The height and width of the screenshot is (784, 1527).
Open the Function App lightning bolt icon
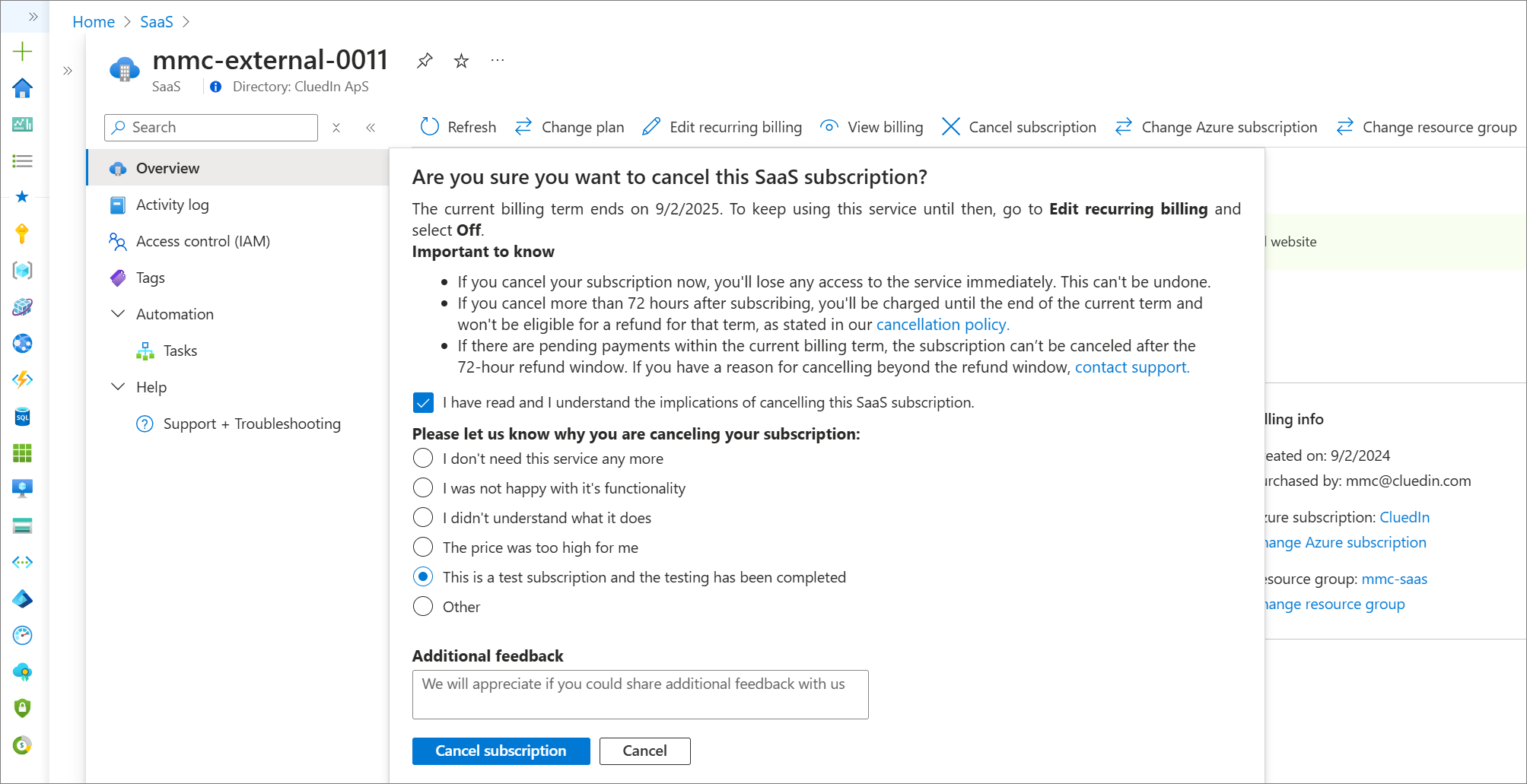[22, 379]
